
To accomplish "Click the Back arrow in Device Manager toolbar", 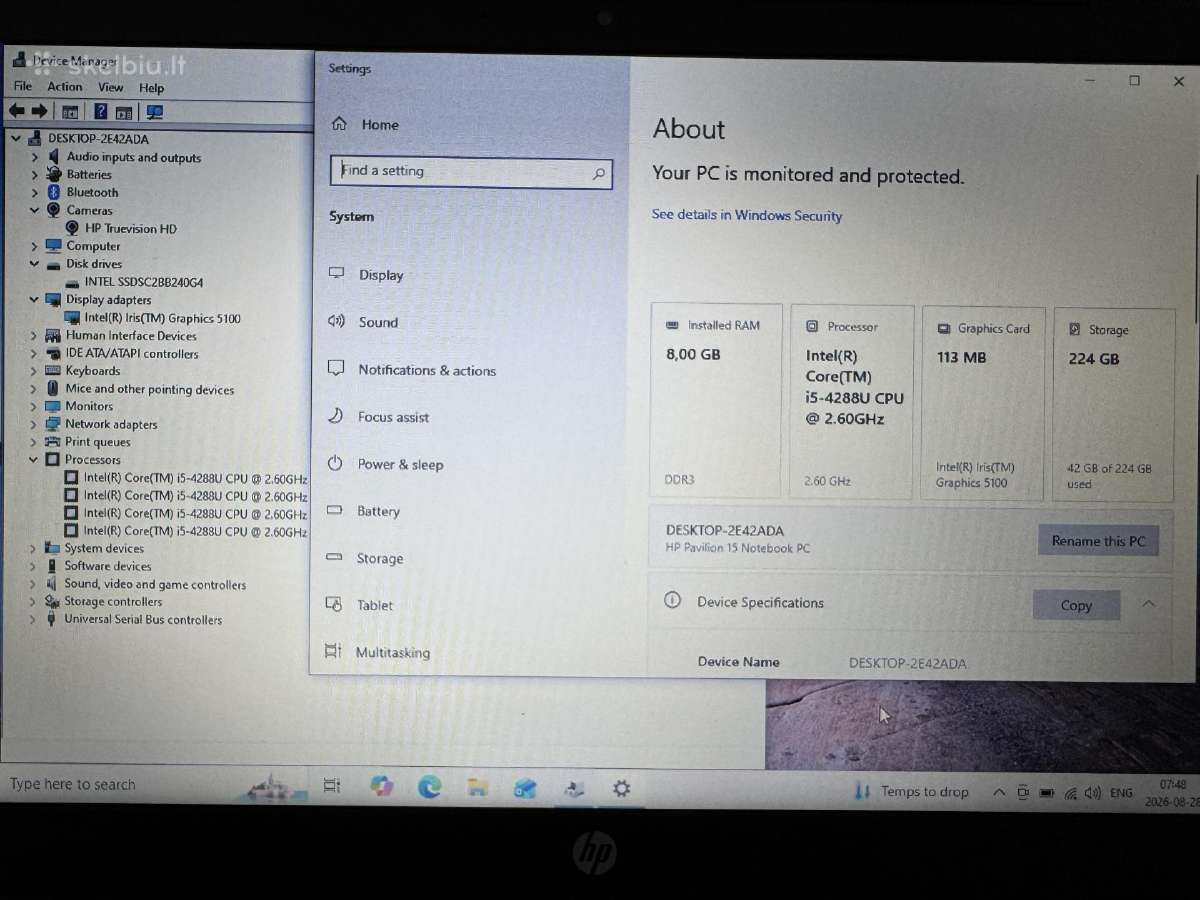I will [16, 111].
